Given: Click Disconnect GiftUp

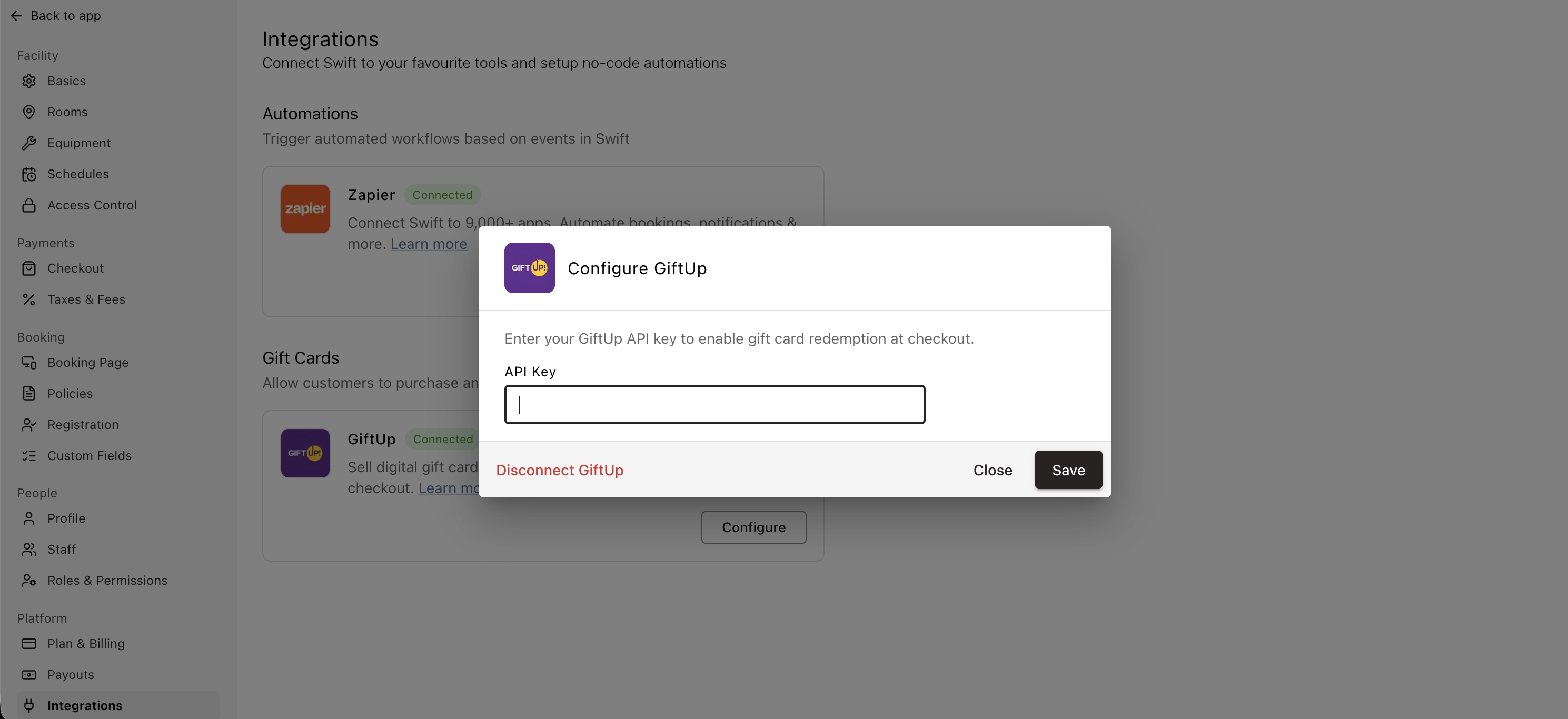Looking at the screenshot, I should click(x=559, y=470).
